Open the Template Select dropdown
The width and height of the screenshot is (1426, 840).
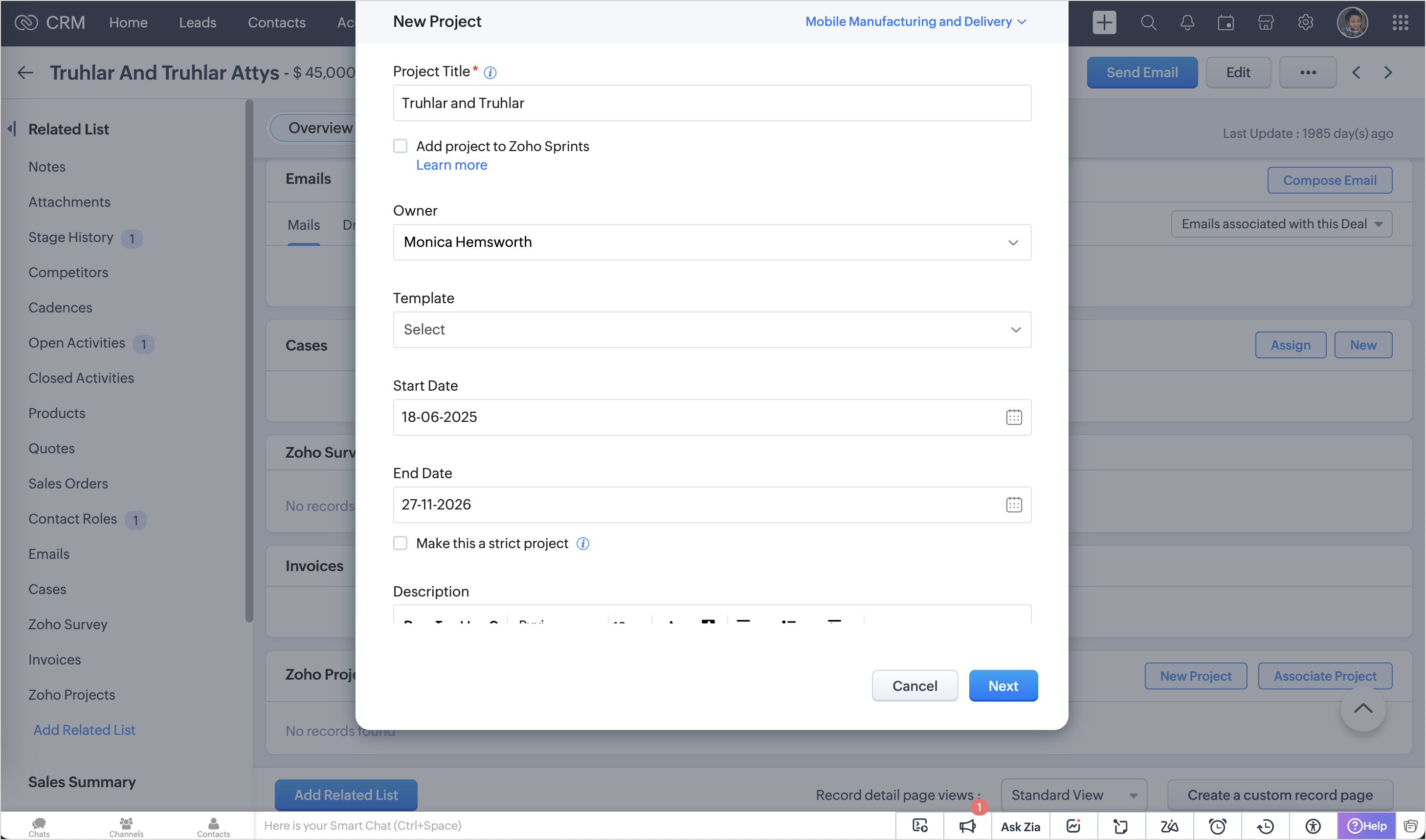tap(712, 330)
